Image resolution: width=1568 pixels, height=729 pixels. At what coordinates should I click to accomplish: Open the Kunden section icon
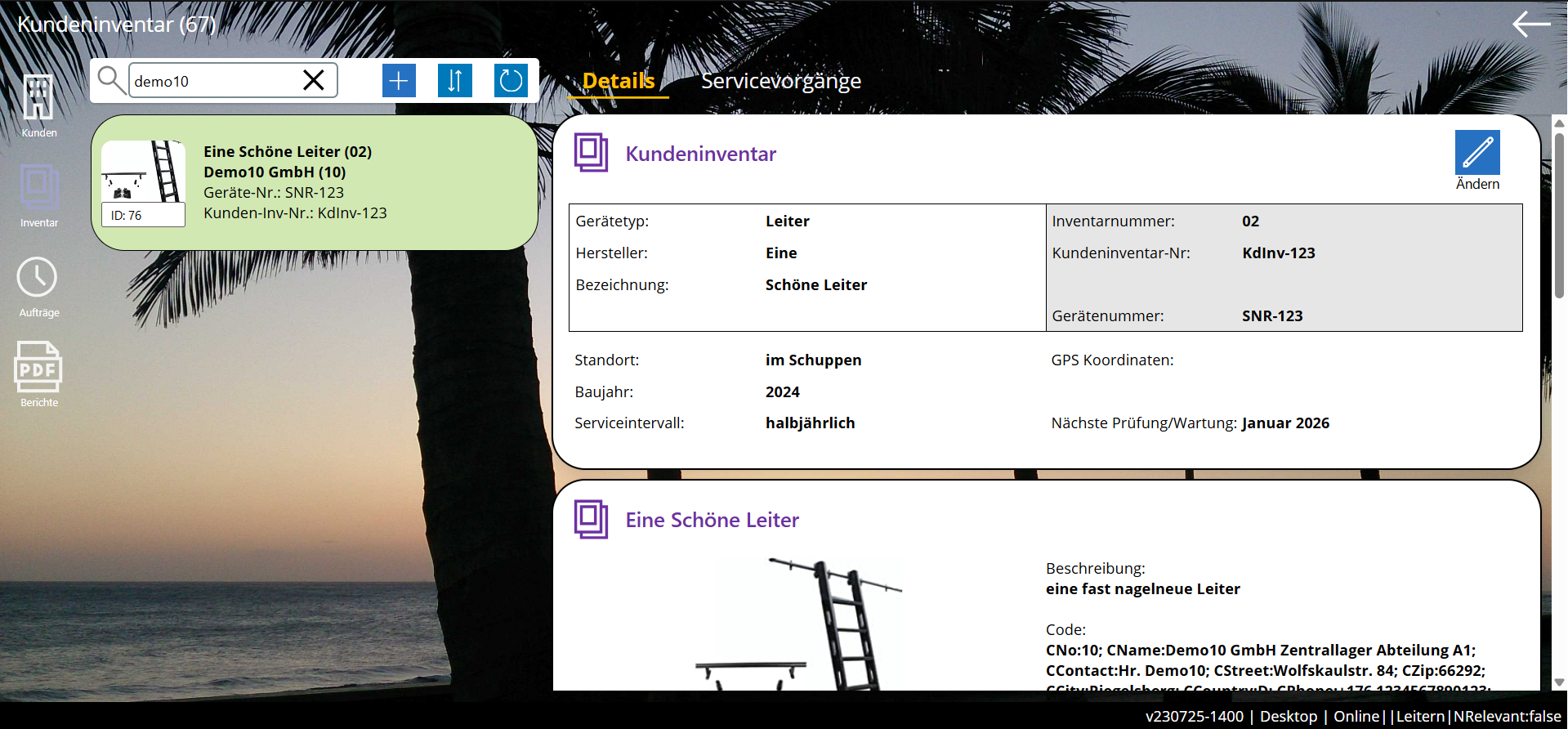38,97
